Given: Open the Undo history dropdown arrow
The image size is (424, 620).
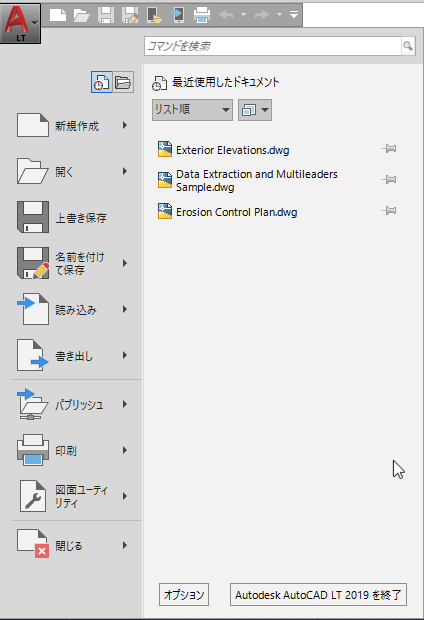Looking at the screenshot, I should pyautogui.click(x=244, y=15).
